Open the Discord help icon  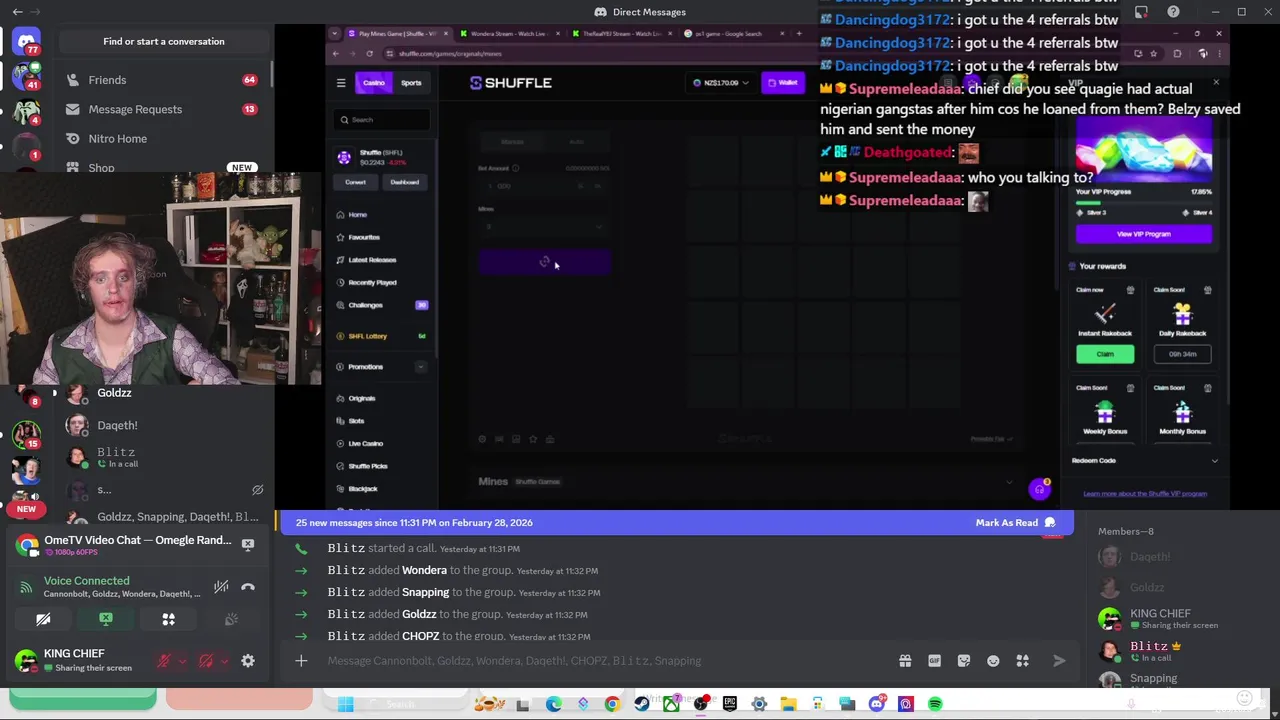click(1173, 12)
